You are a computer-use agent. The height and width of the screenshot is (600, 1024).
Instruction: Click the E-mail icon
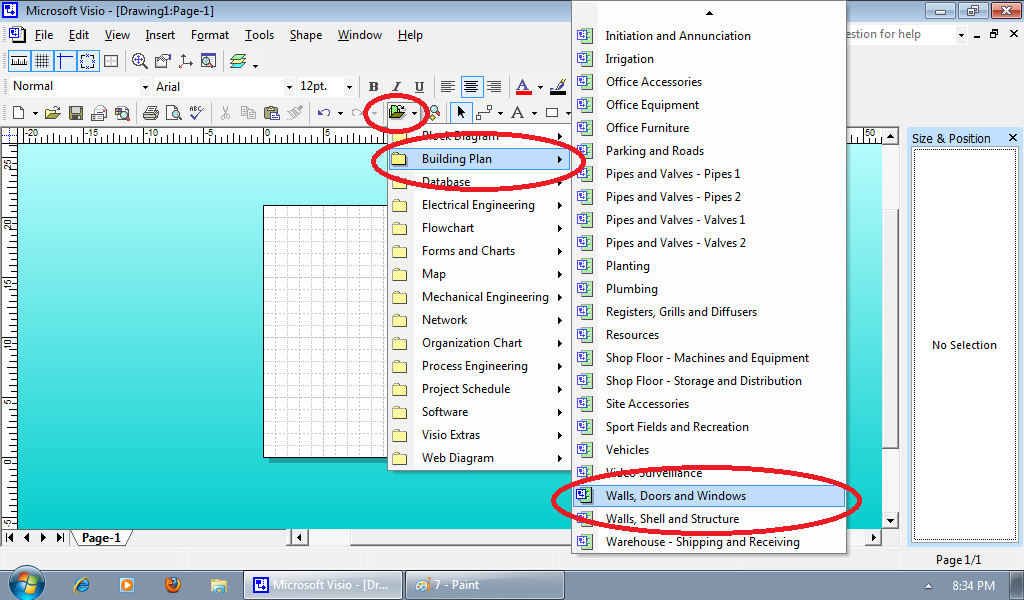[x=99, y=113]
